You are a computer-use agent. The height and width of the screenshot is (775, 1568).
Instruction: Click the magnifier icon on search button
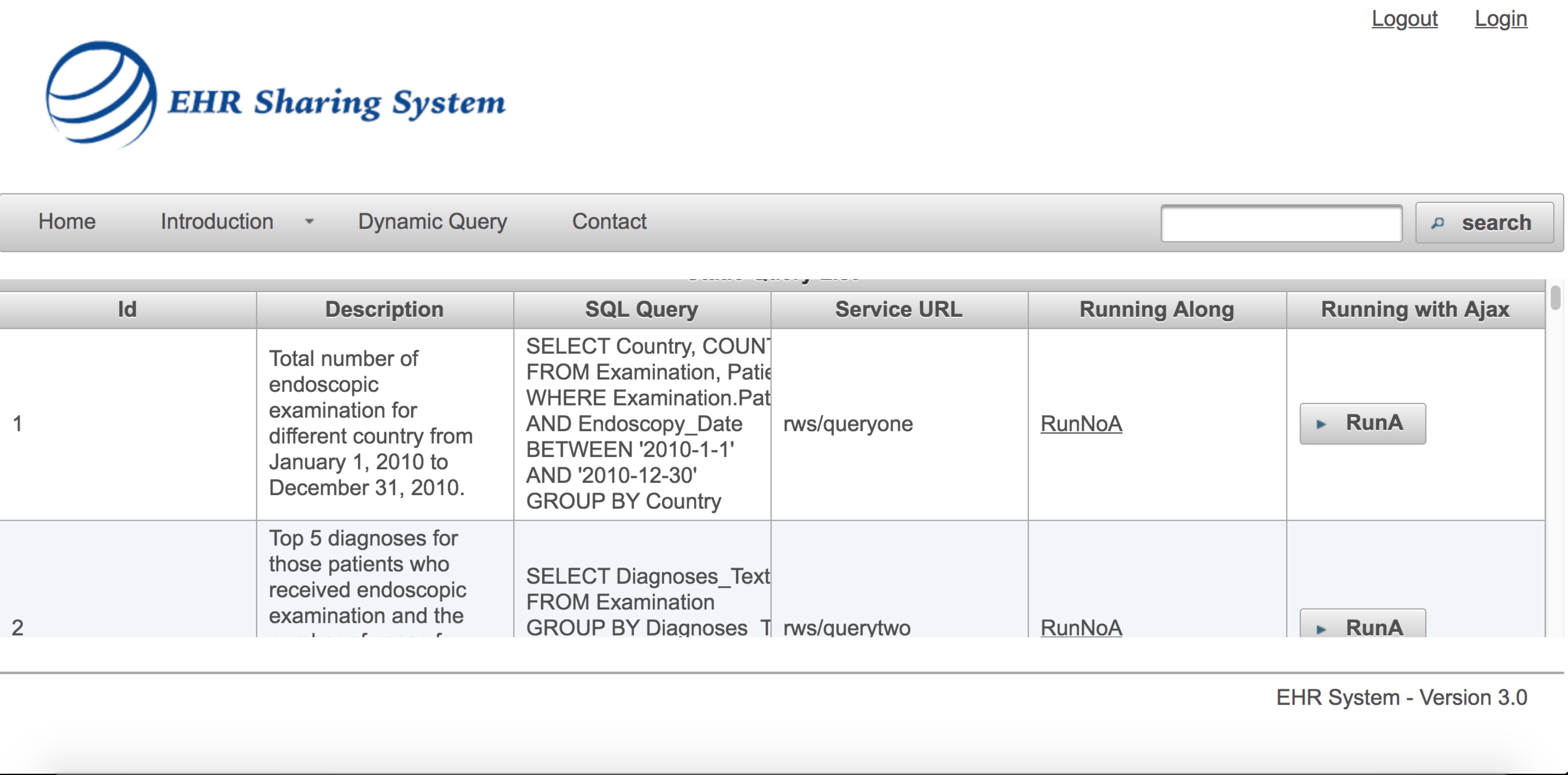pos(1438,223)
